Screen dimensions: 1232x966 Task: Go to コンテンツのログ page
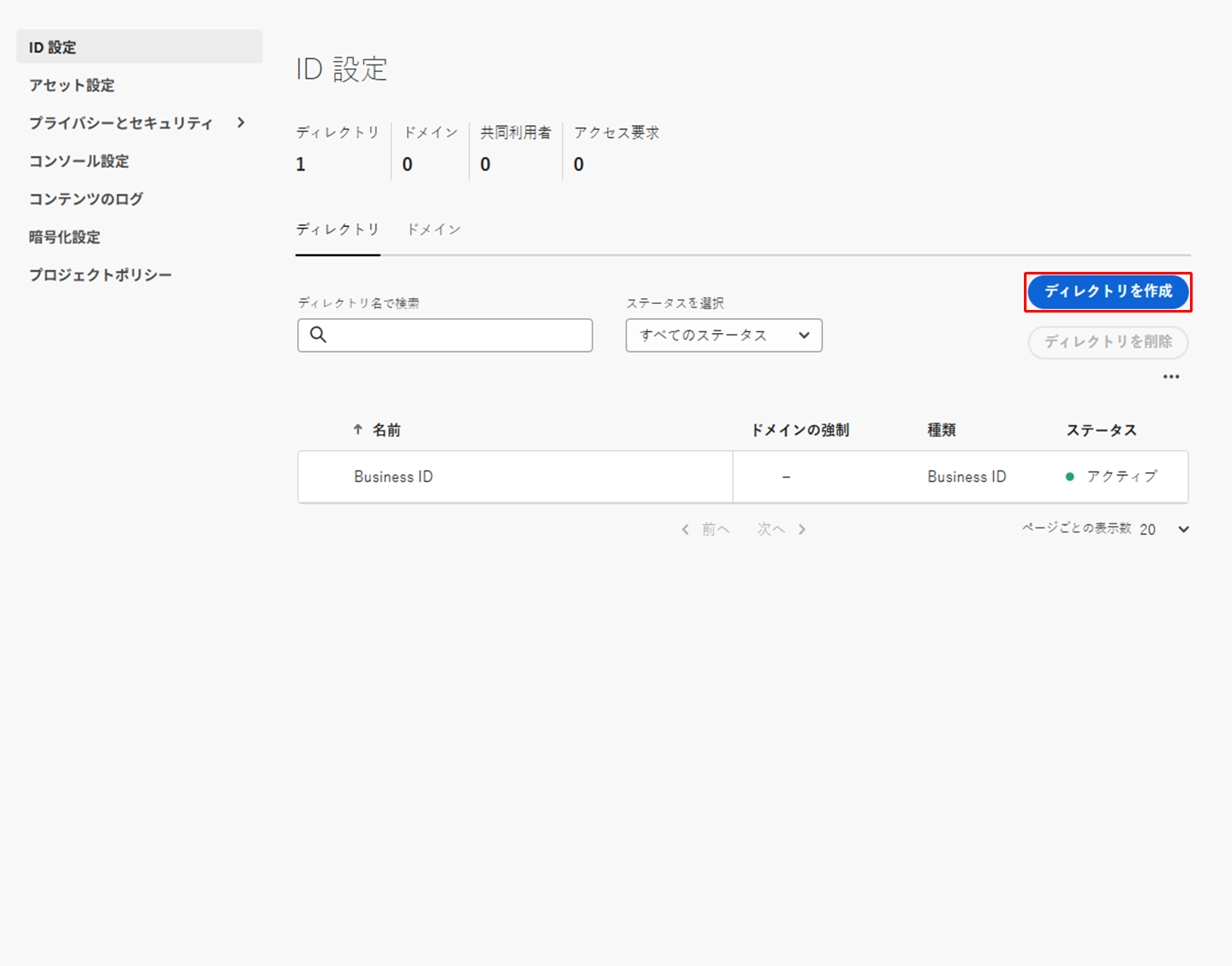86,199
